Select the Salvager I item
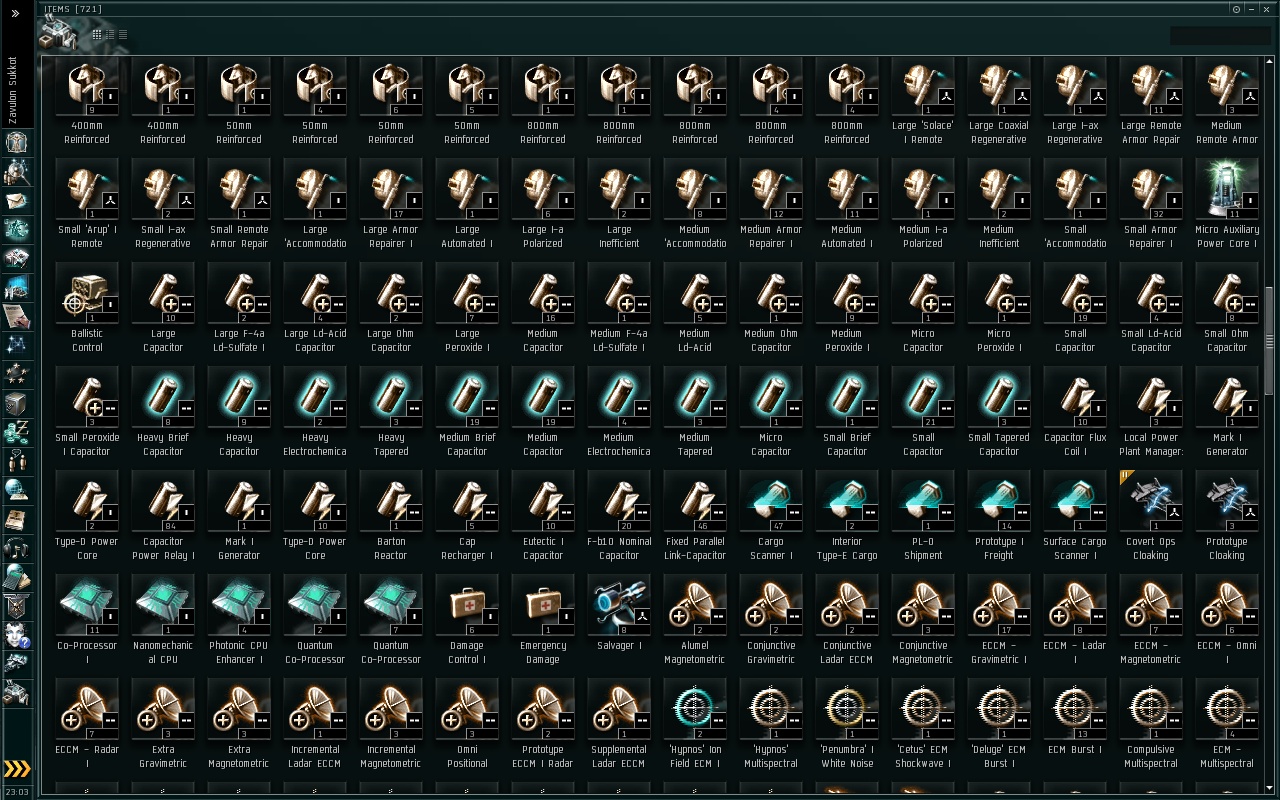Image resolution: width=1280 pixels, height=800 pixels. (619, 621)
